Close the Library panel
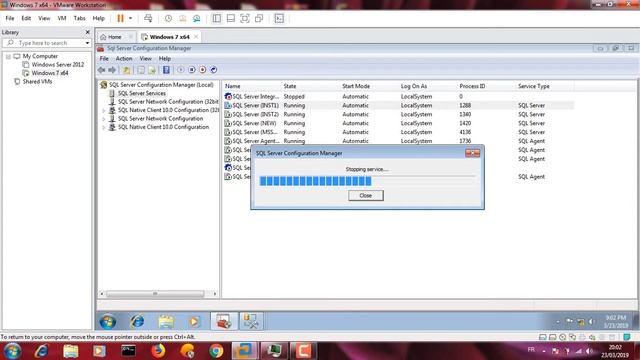Screen dimensions: 640x360 [x=87, y=32]
